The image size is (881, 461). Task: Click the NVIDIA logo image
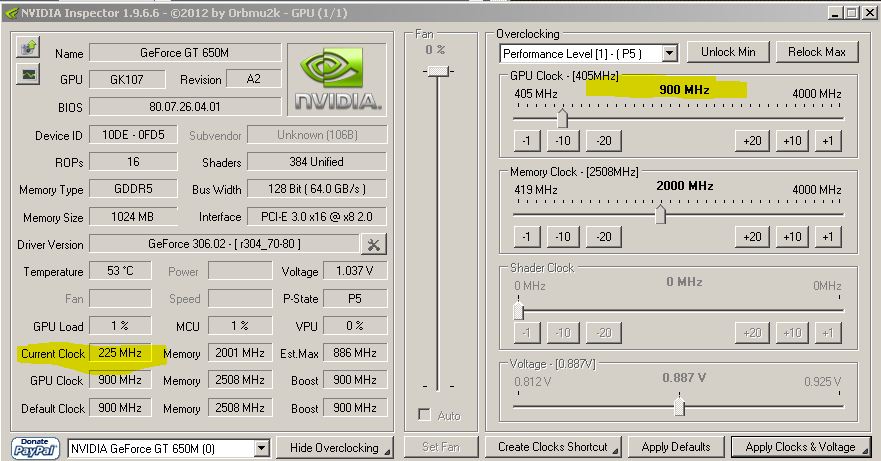337,79
